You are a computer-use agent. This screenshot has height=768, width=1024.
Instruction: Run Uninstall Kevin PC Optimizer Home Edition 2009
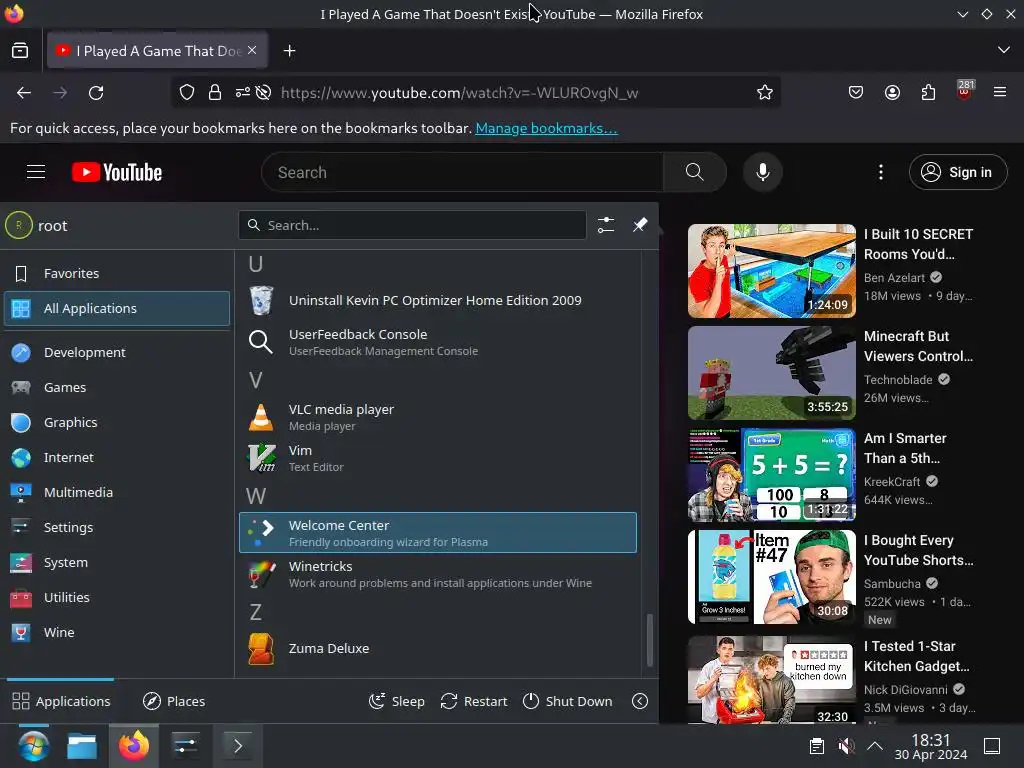tap(438, 300)
